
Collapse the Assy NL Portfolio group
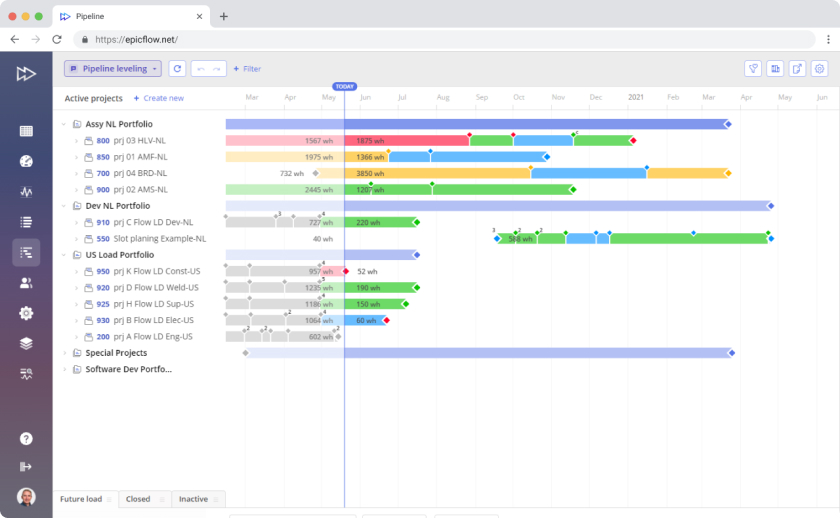tap(64, 124)
